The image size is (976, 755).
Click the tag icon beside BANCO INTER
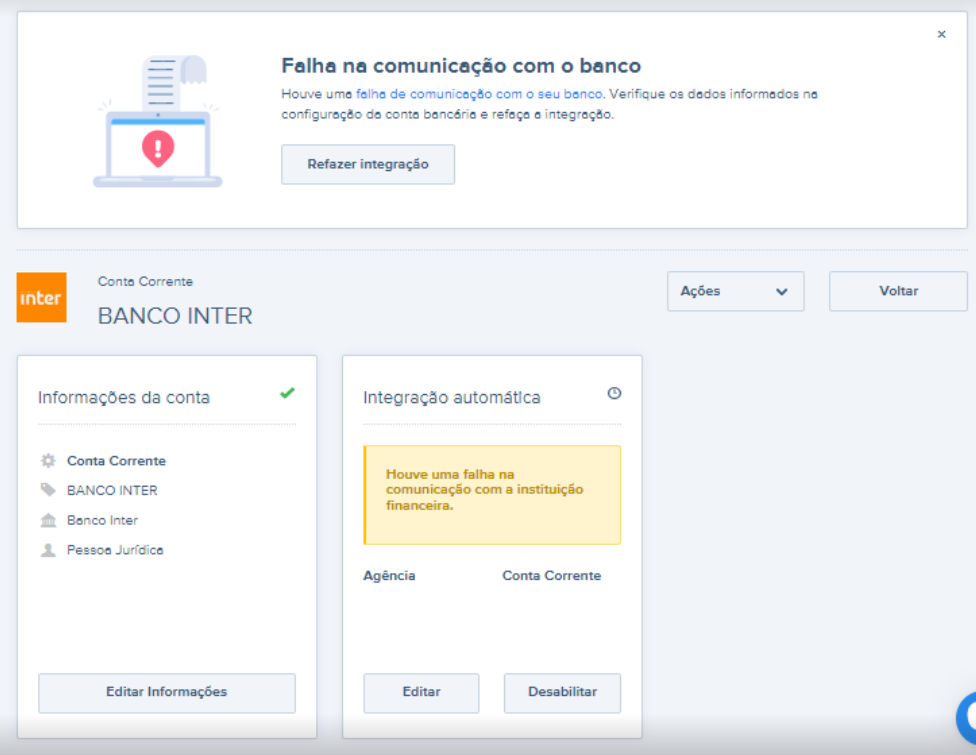coord(47,490)
